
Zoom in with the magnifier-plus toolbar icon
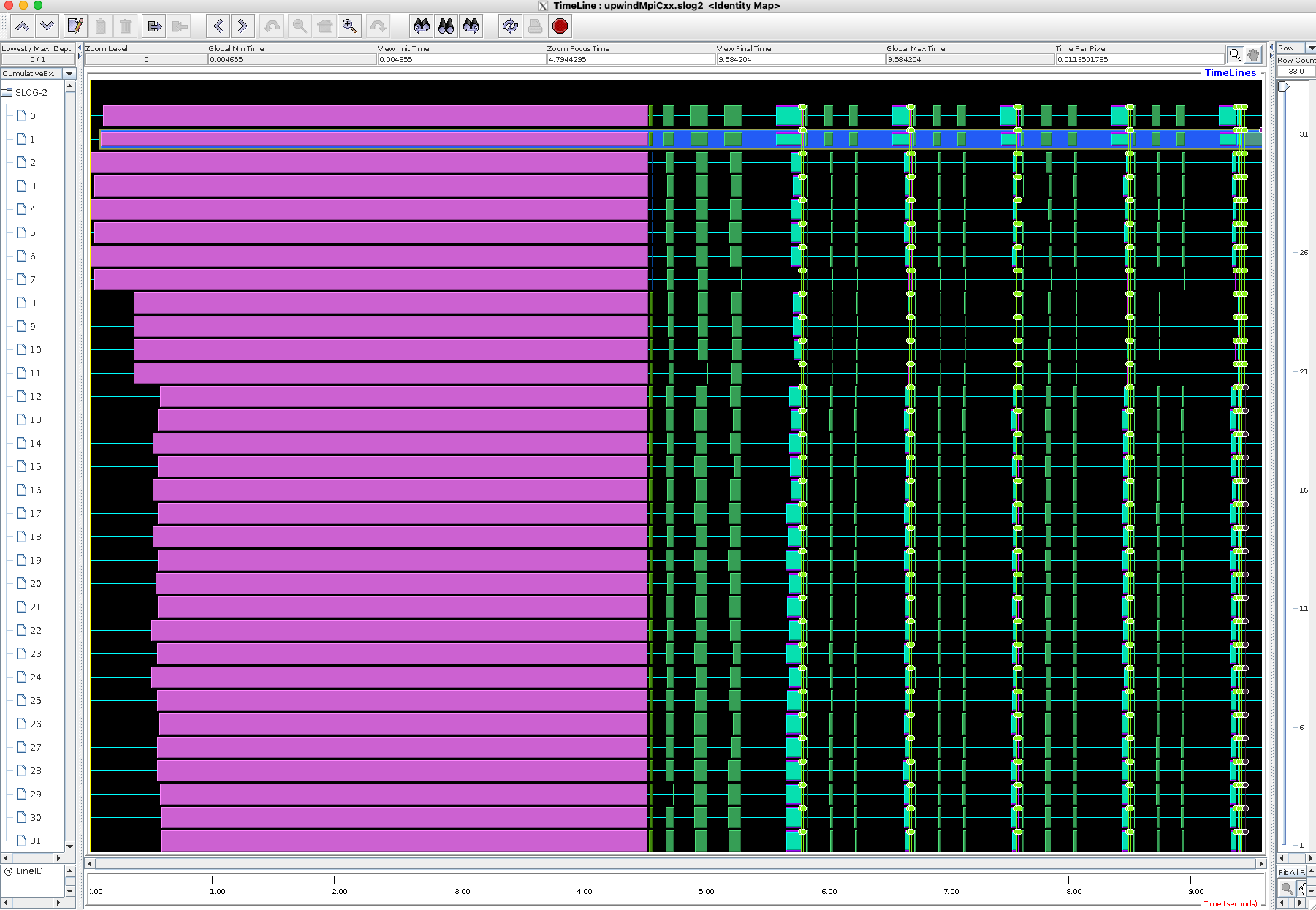coord(349,26)
